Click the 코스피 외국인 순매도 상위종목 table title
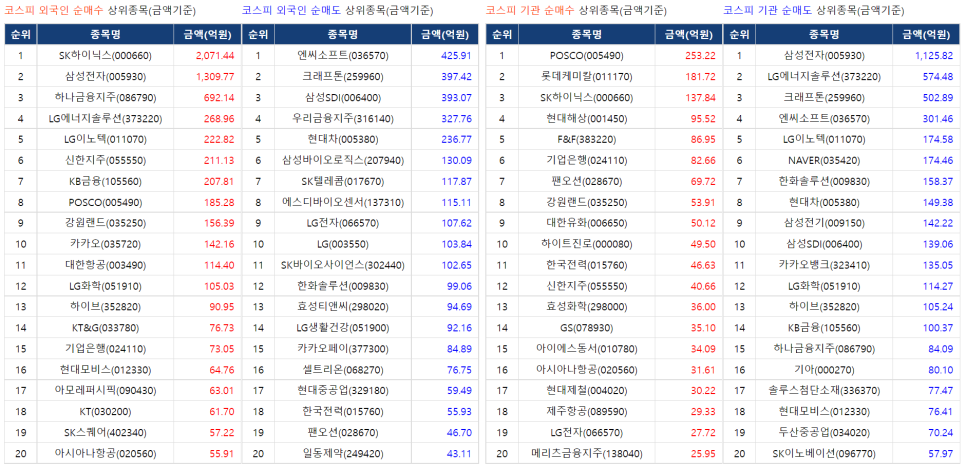The height and width of the screenshot is (467, 966). click(x=337, y=10)
